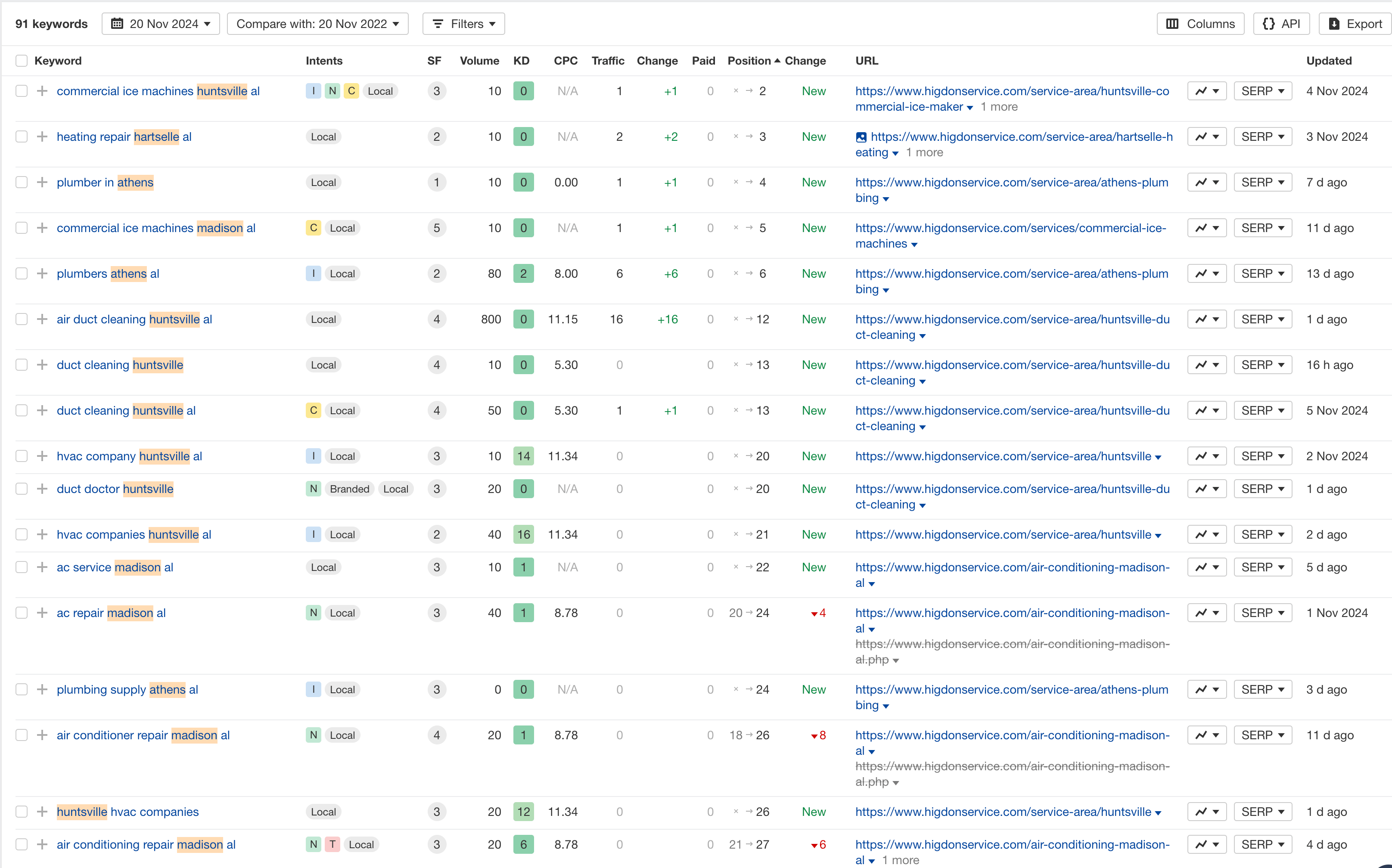Check the box for 'air conditioning repair madison al'
Image resolution: width=1392 pixels, height=868 pixels.
(22, 844)
